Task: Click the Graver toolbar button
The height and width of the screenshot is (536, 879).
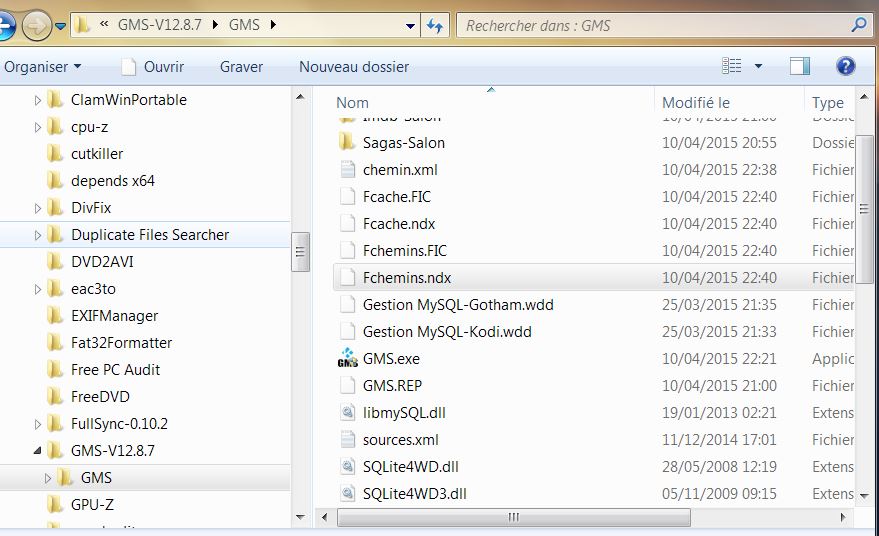Action: coord(241,67)
